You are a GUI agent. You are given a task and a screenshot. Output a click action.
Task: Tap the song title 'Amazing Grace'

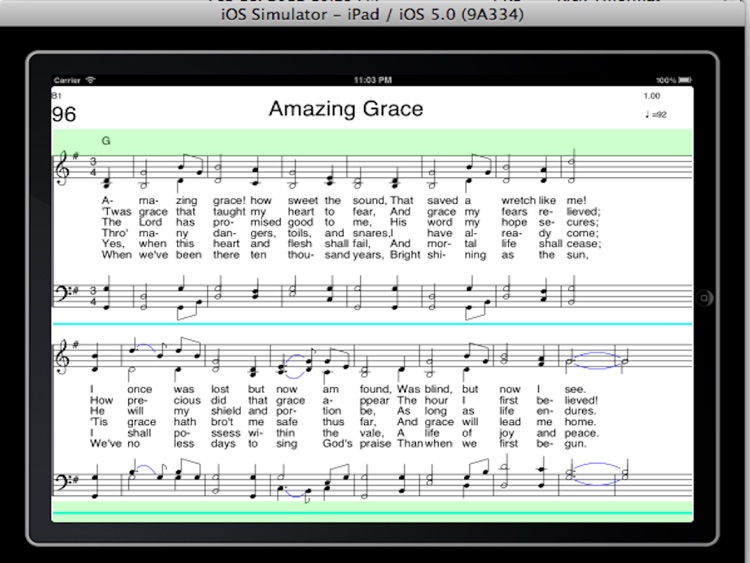click(x=346, y=109)
